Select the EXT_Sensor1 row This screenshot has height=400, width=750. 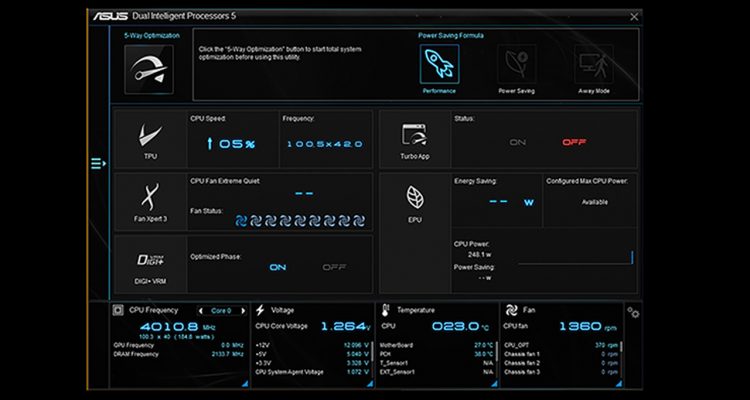[x=437, y=372]
